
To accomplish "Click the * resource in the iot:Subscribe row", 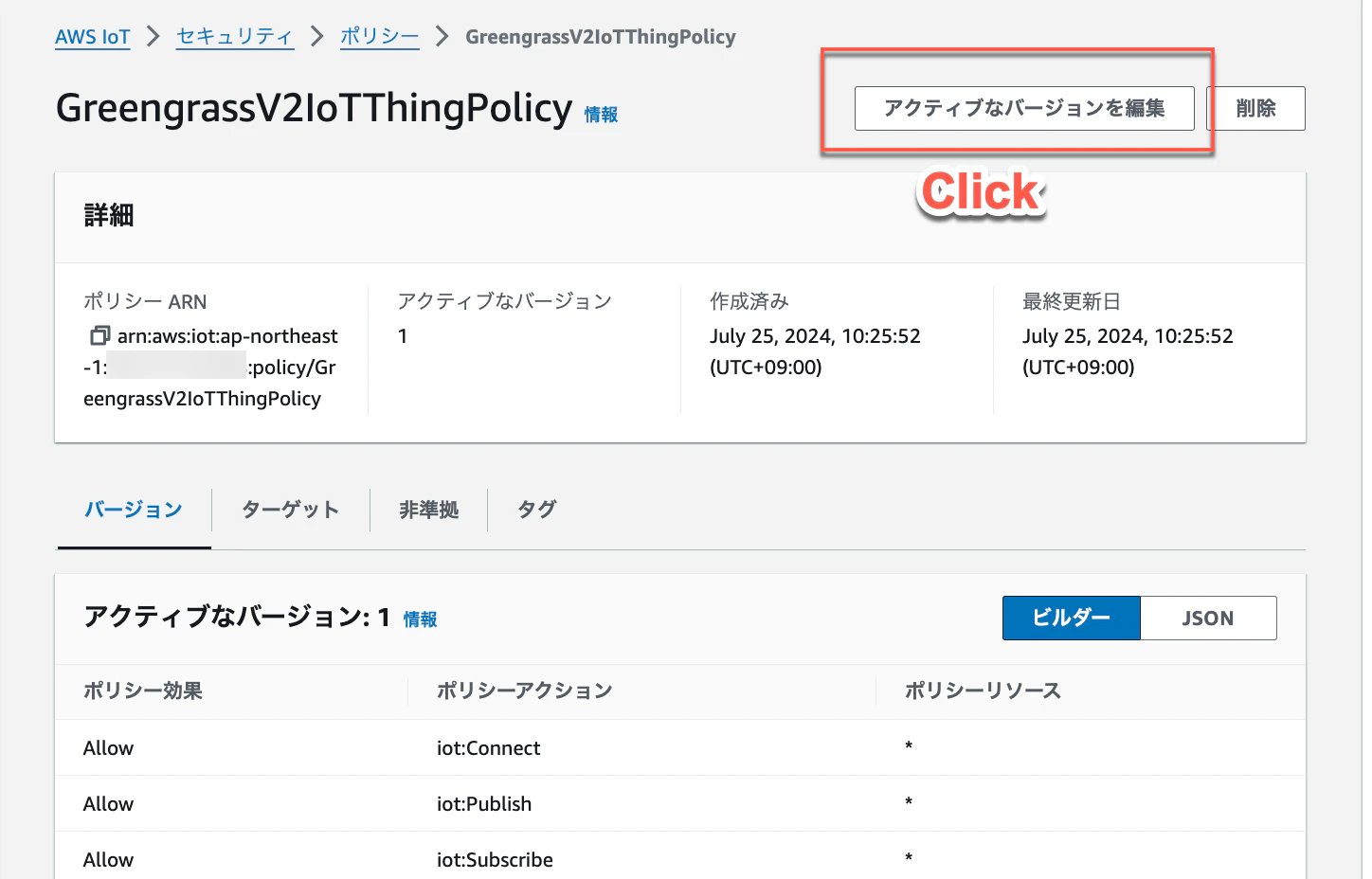I will (909, 858).
